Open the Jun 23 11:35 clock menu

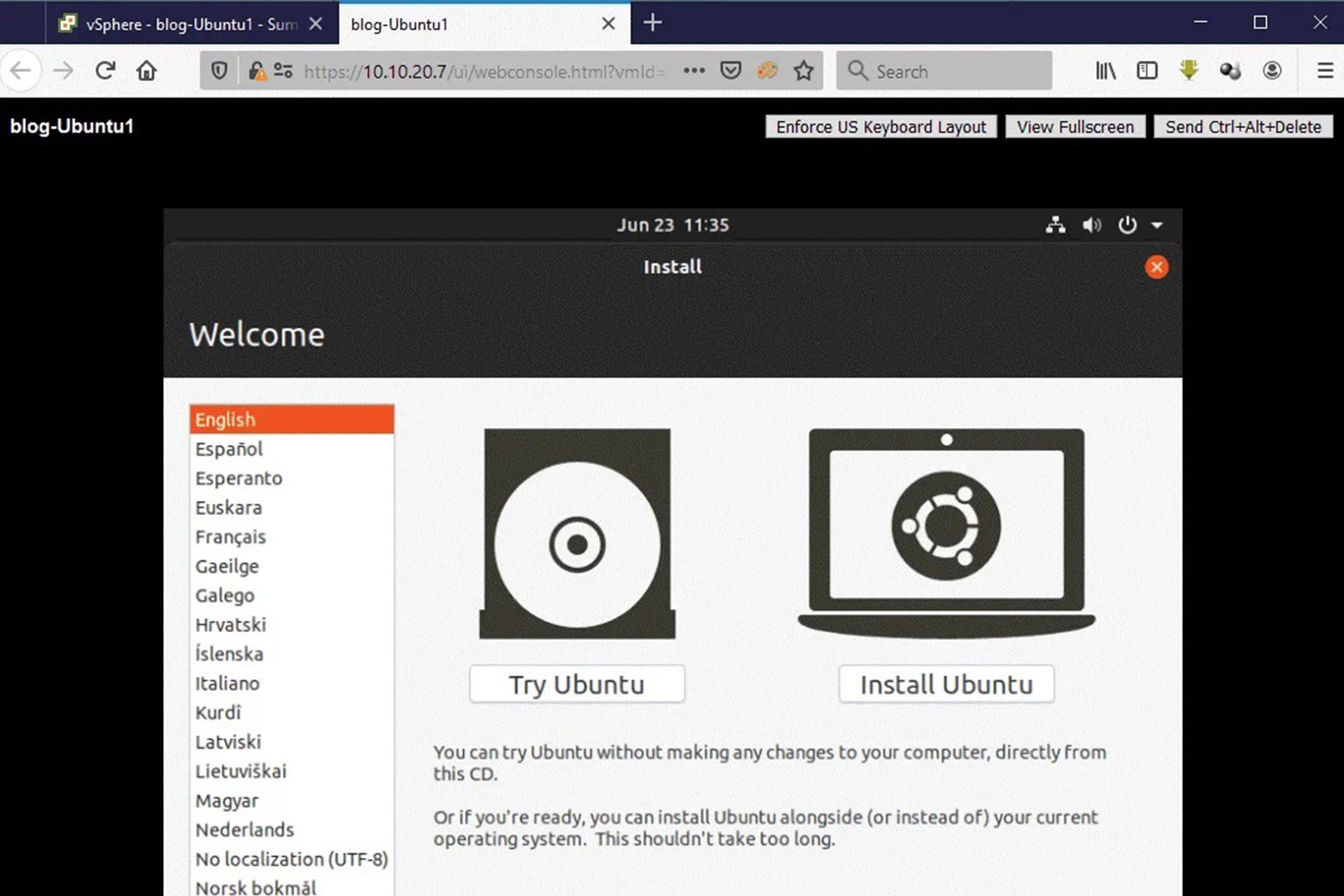(673, 225)
